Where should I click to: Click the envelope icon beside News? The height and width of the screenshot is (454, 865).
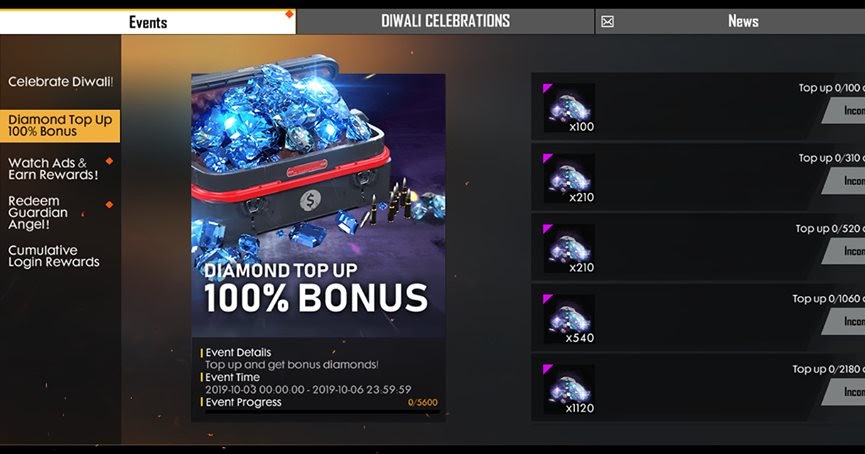point(607,22)
